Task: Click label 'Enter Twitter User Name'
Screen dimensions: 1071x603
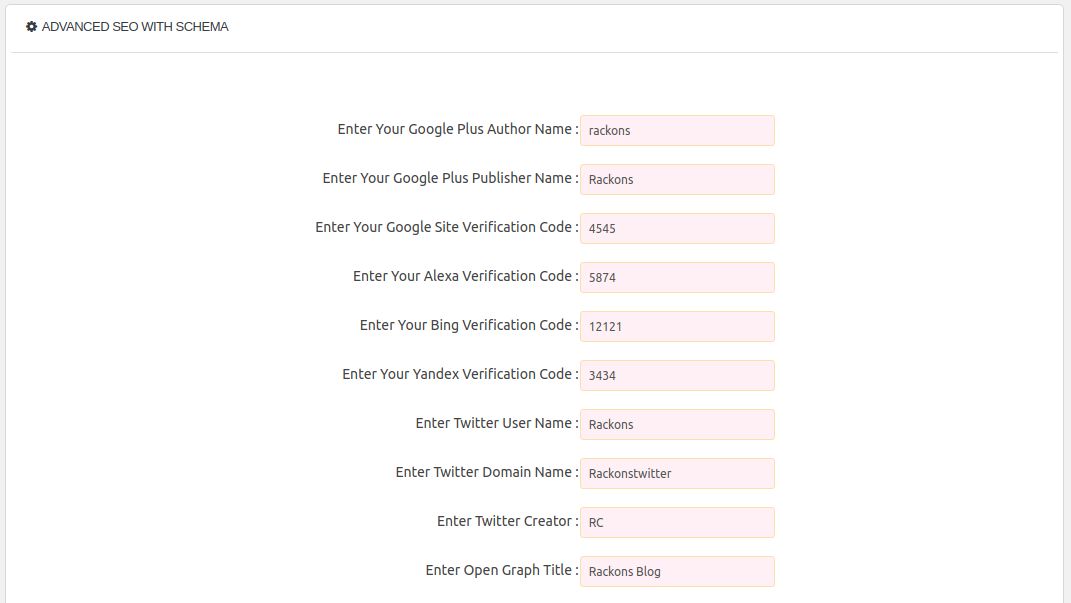Action: [497, 423]
